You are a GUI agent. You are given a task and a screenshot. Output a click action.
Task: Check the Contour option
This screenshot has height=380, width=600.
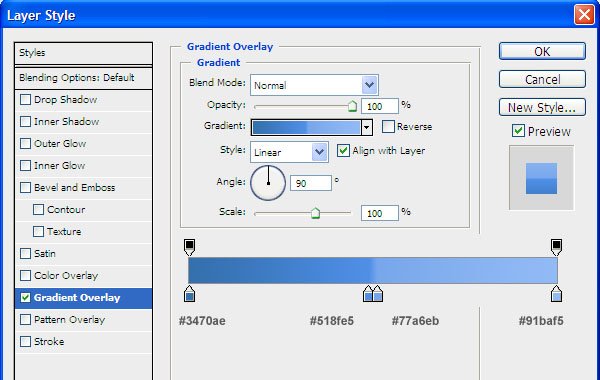coord(38,210)
